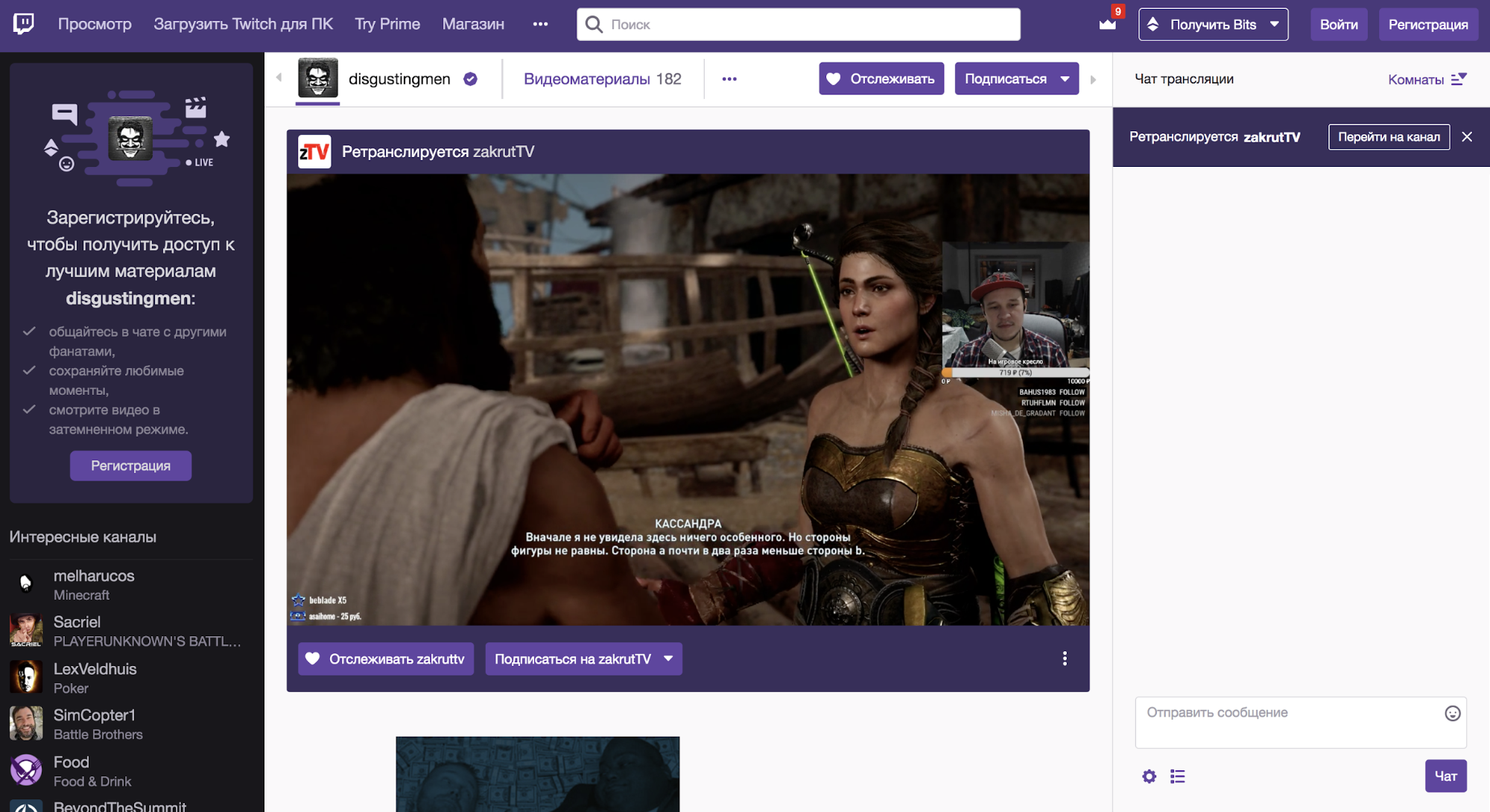The image size is (1490, 812).
Task: Toggle Отслеживать disgustingmen heart button
Action: coord(879,78)
